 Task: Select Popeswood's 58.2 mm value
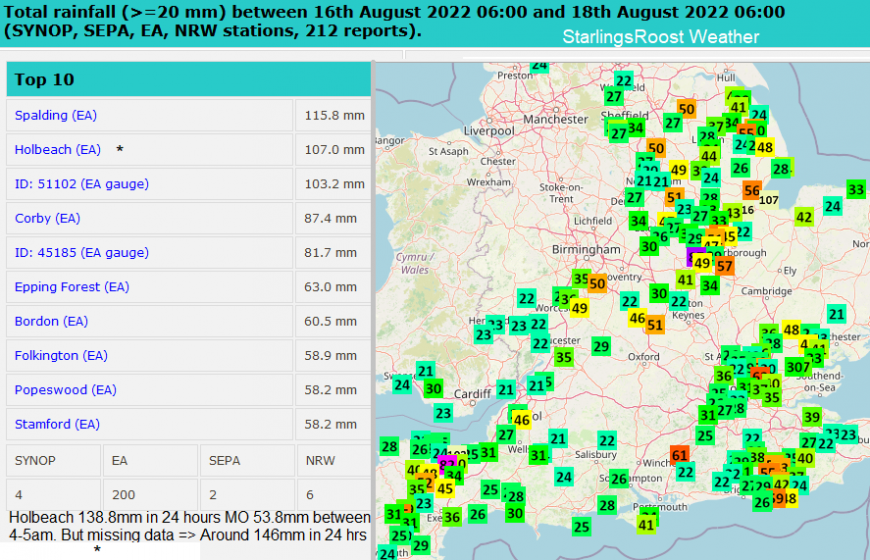coord(330,390)
